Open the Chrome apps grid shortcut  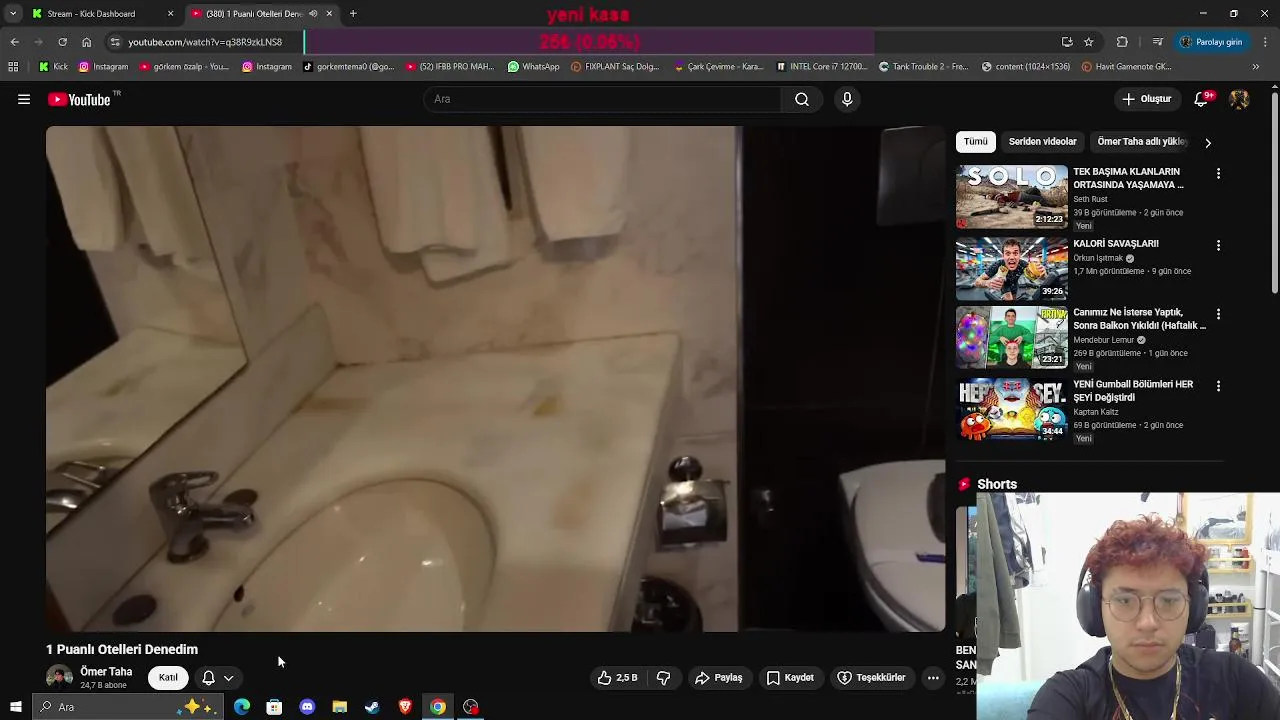13,67
